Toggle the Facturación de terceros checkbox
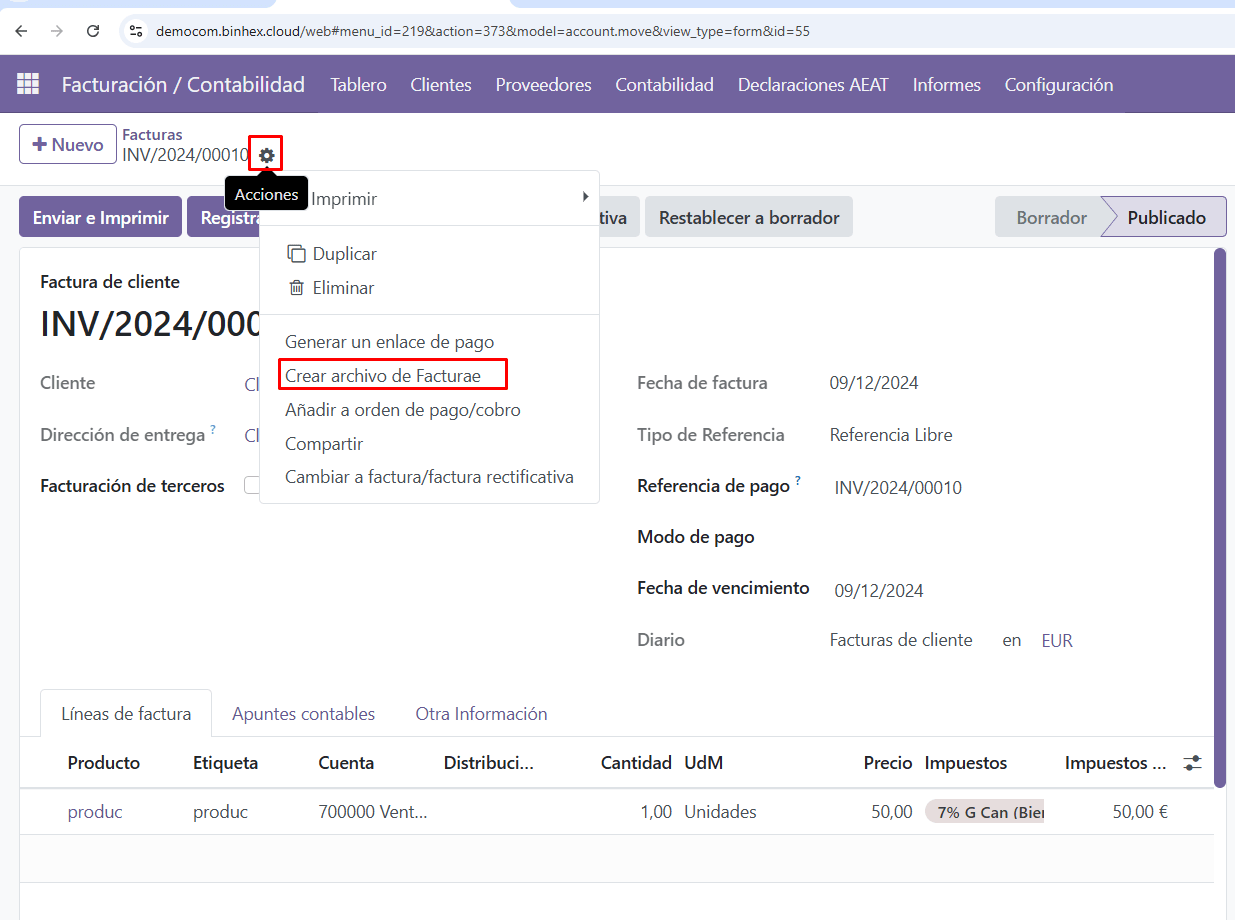 pos(252,486)
